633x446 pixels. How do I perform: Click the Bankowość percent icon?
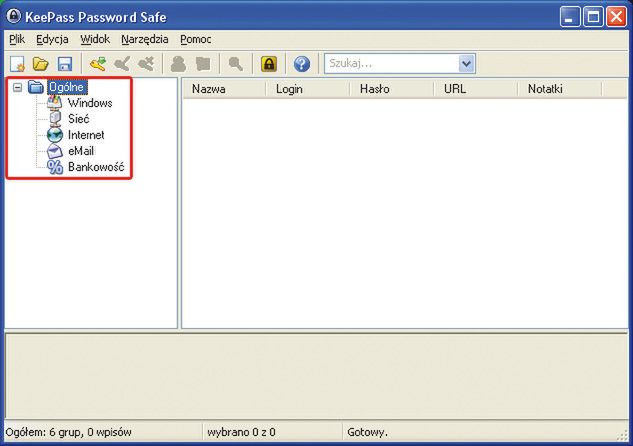click(x=55, y=167)
